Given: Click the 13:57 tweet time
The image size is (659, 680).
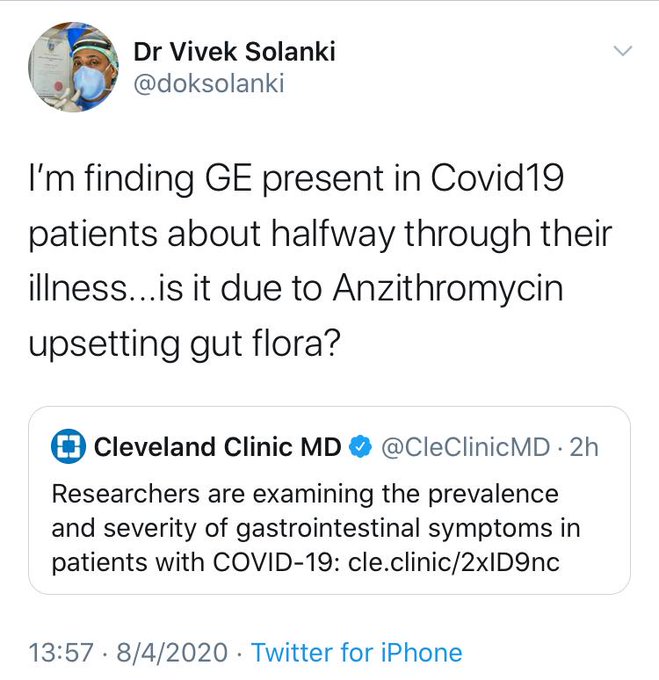Looking at the screenshot, I should pos(60,653).
